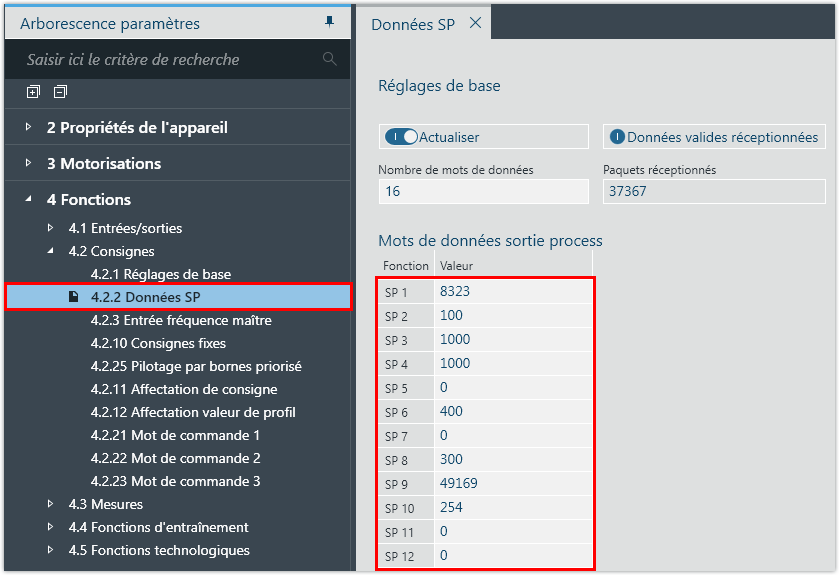
Task: Collapse the 4.2 Consignes subtree
Action: pyautogui.click(x=51, y=251)
